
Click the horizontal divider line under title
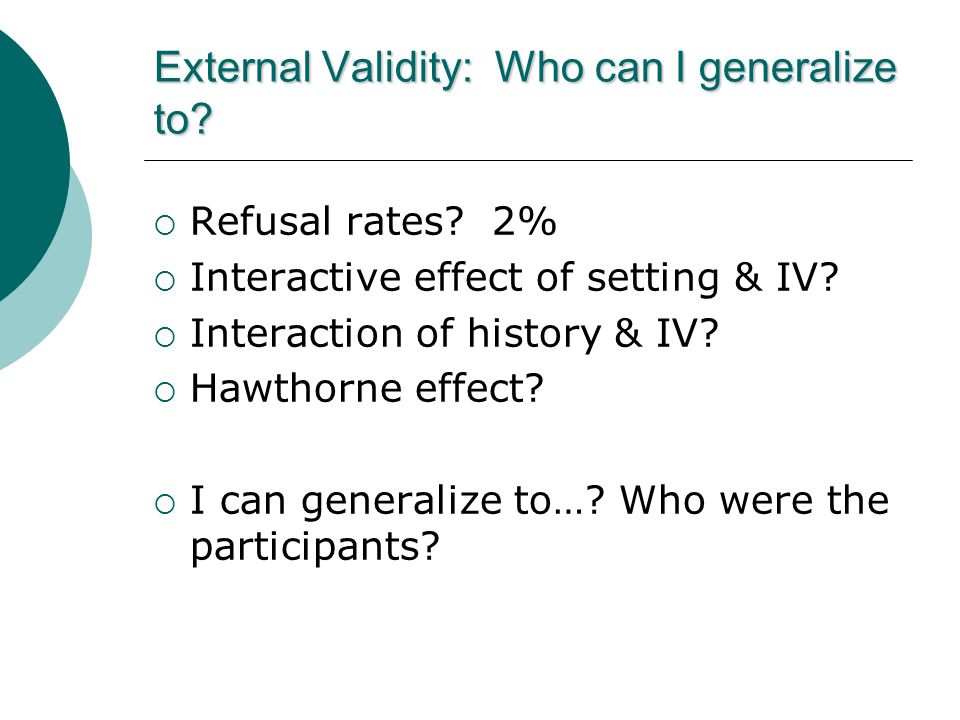(x=528, y=160)
